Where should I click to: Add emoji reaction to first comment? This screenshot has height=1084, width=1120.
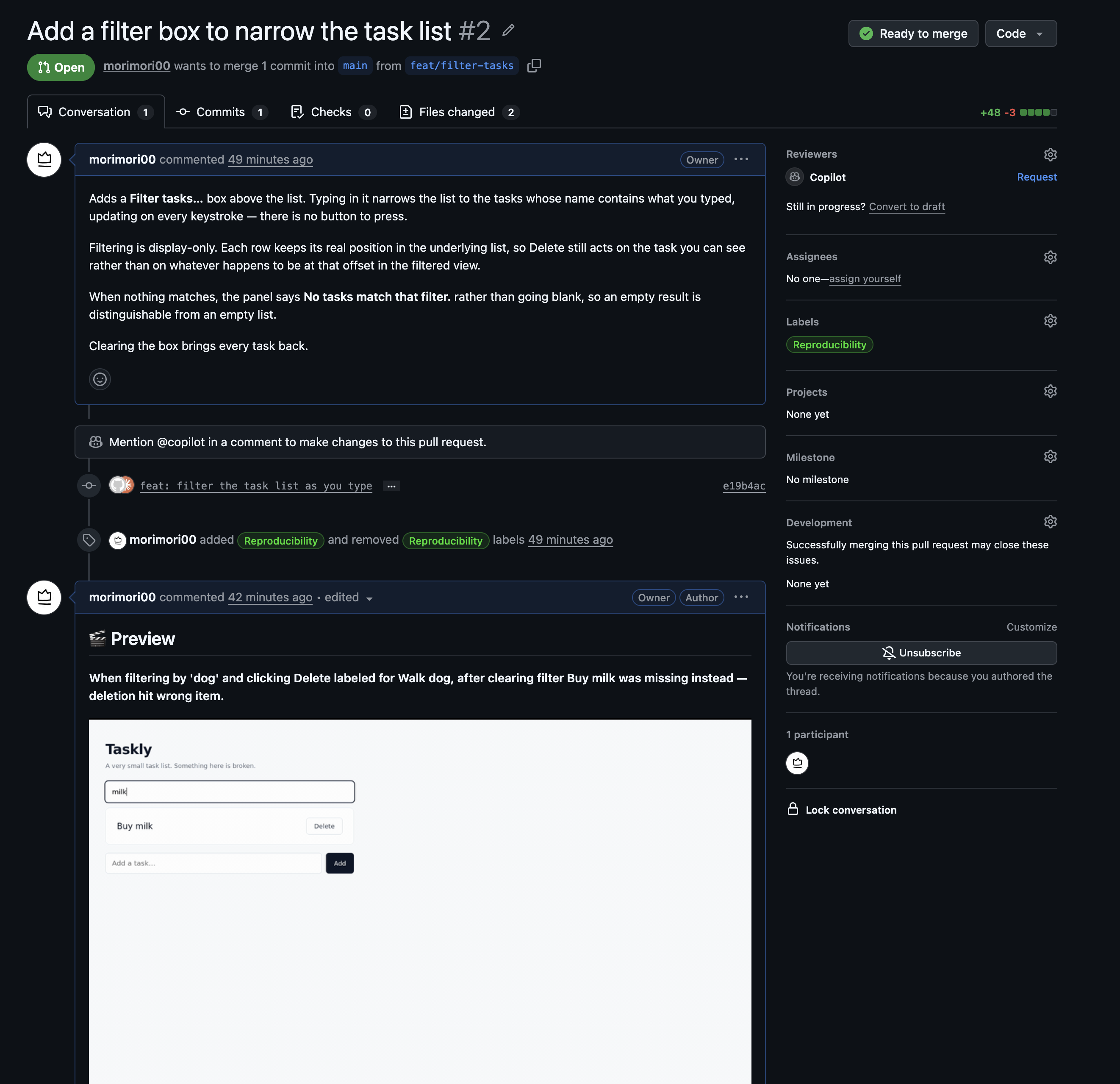coord(100,379)
